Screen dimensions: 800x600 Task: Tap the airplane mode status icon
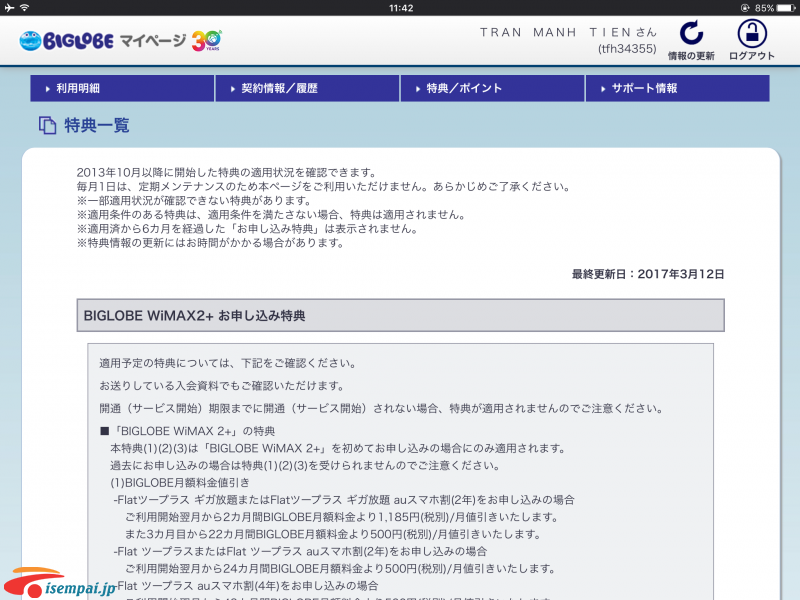pyautogui.click(x=10, y=8)
